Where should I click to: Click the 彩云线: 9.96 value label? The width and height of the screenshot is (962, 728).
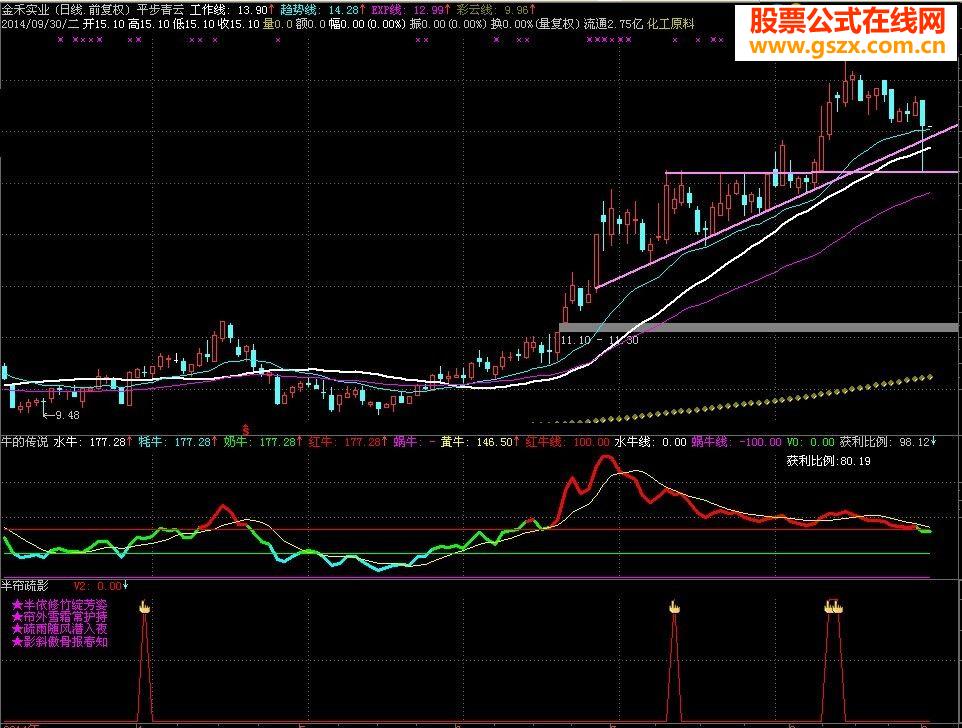click(x=496, y=10)
